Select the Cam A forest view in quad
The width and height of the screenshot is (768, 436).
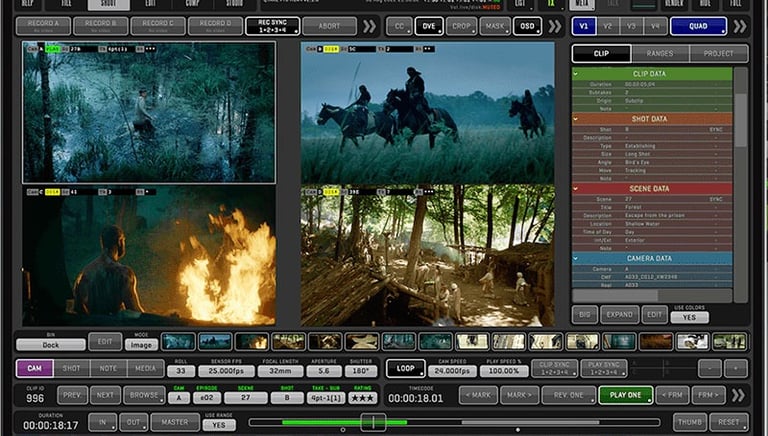coord(149,112)
